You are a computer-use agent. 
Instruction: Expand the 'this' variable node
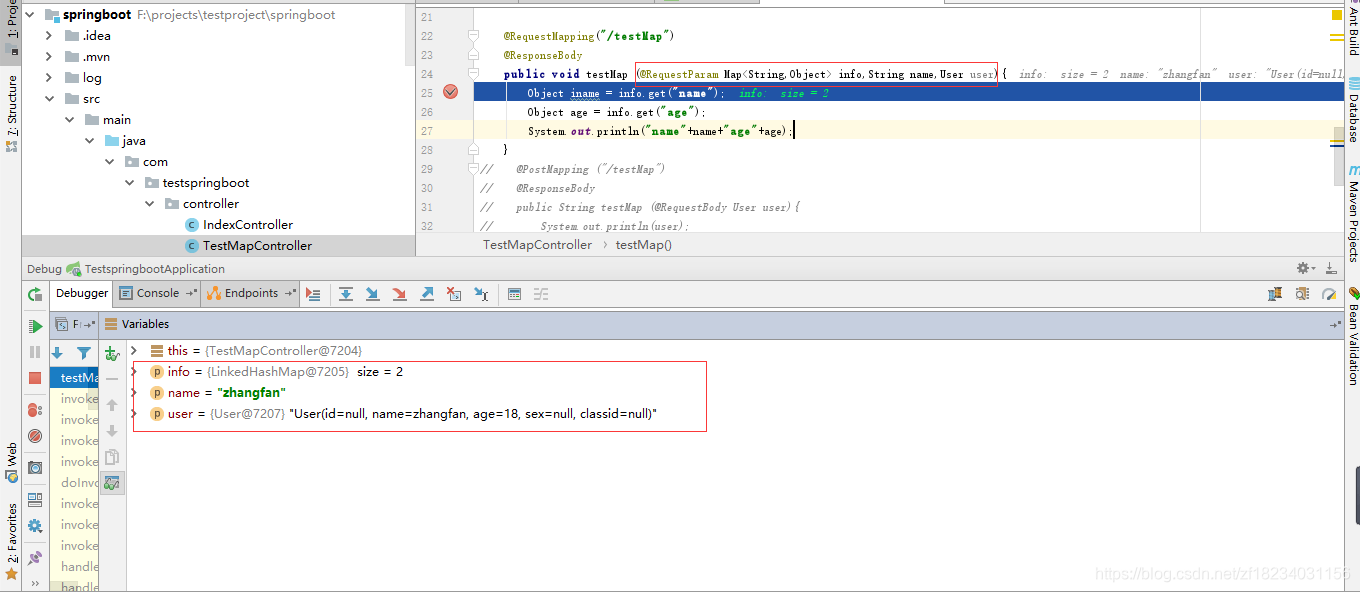134,351
